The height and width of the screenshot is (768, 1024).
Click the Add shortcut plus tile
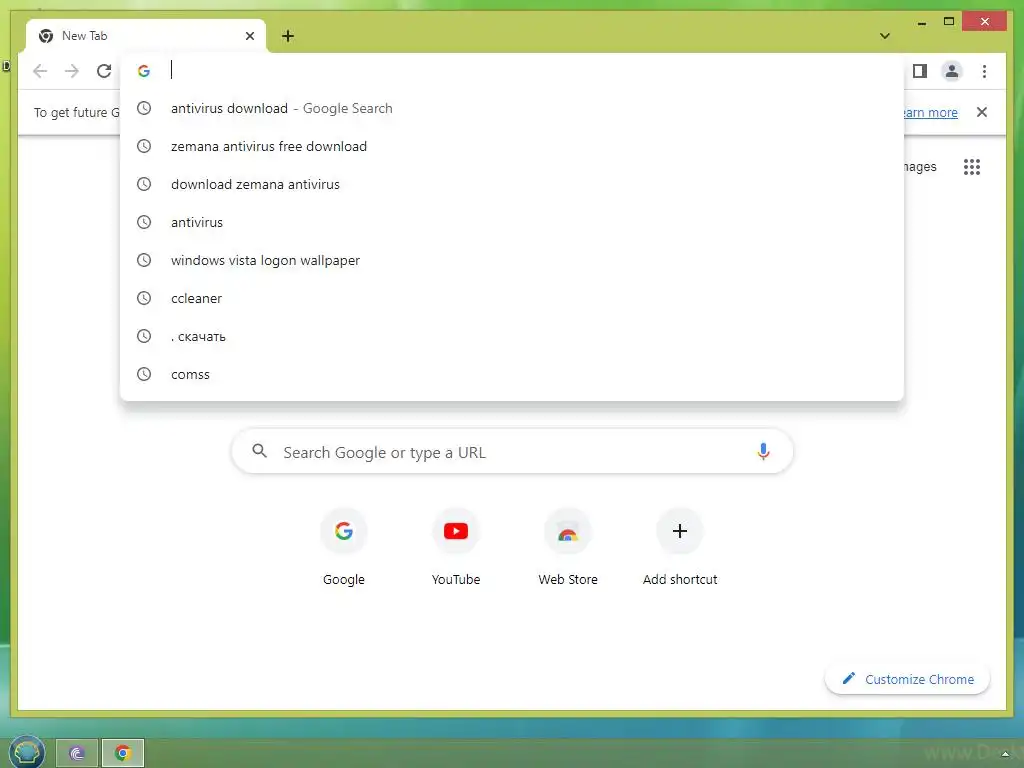click(x=680, y=547)
